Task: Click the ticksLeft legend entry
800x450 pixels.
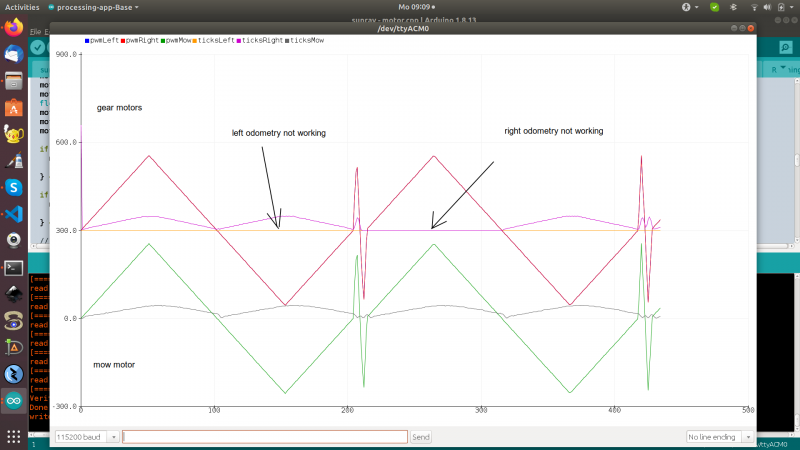Action: (213, 40)
